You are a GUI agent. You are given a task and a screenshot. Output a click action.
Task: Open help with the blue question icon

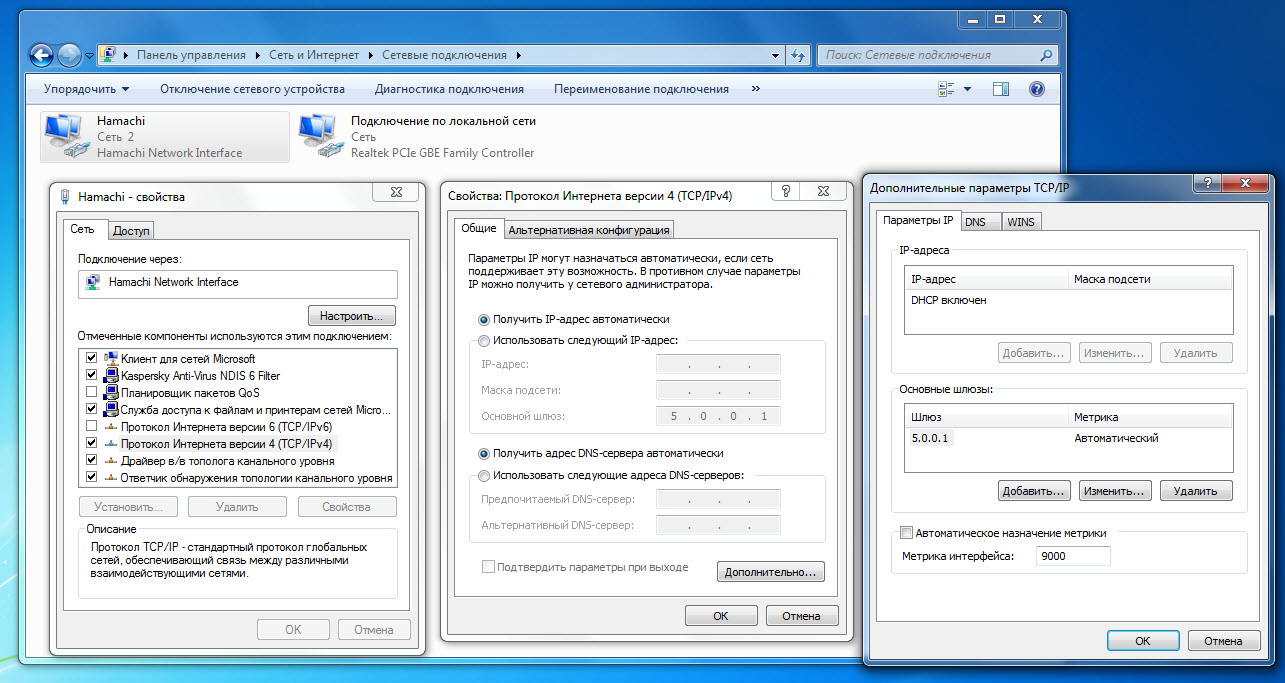pyautogui.click(x=1037, y=89)
